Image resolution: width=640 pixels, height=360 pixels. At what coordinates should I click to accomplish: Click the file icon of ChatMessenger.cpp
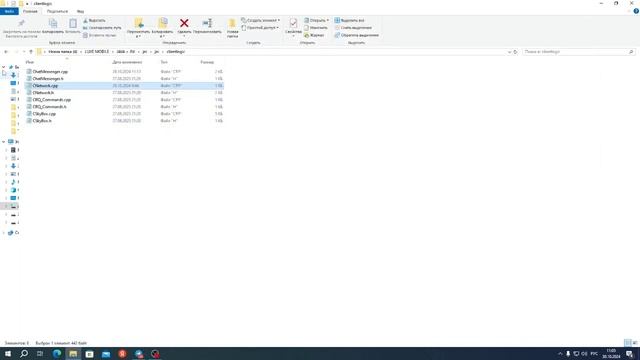29,71
